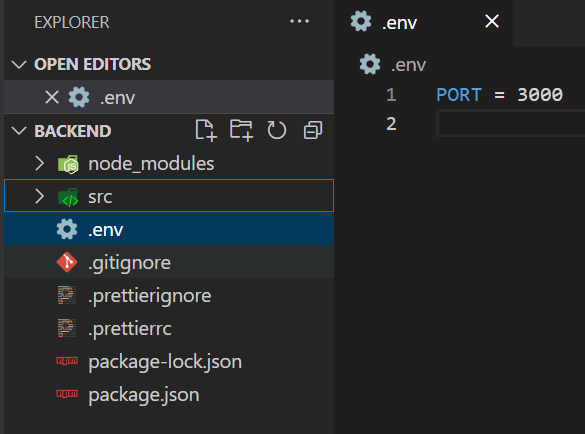Screen dimensions: 585x434
Task: Open .prettierrc file from the tree
Action: point(169,328)
